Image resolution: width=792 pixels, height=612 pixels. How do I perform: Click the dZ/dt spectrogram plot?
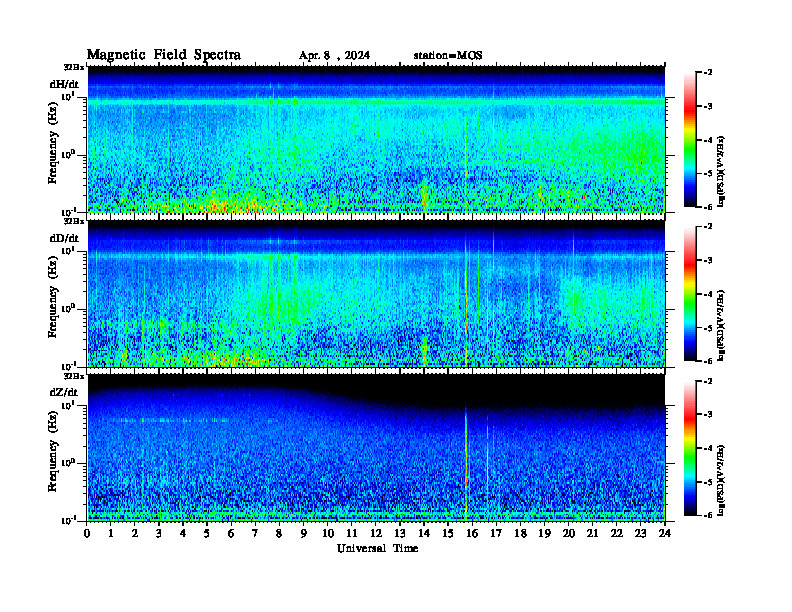(x=376, y=447)
